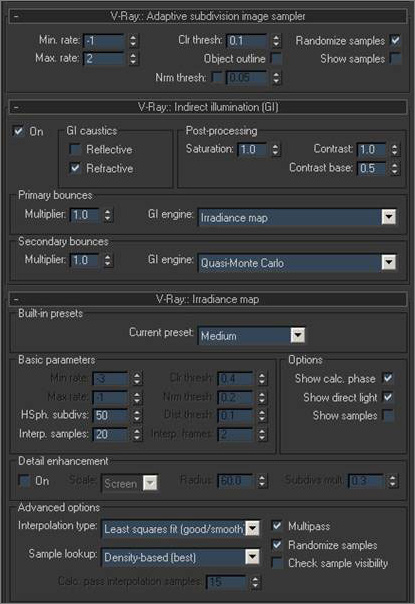Open the Interpolation type dropdown
The width and height of the screenshot is (415, 604).
point(252,528)
